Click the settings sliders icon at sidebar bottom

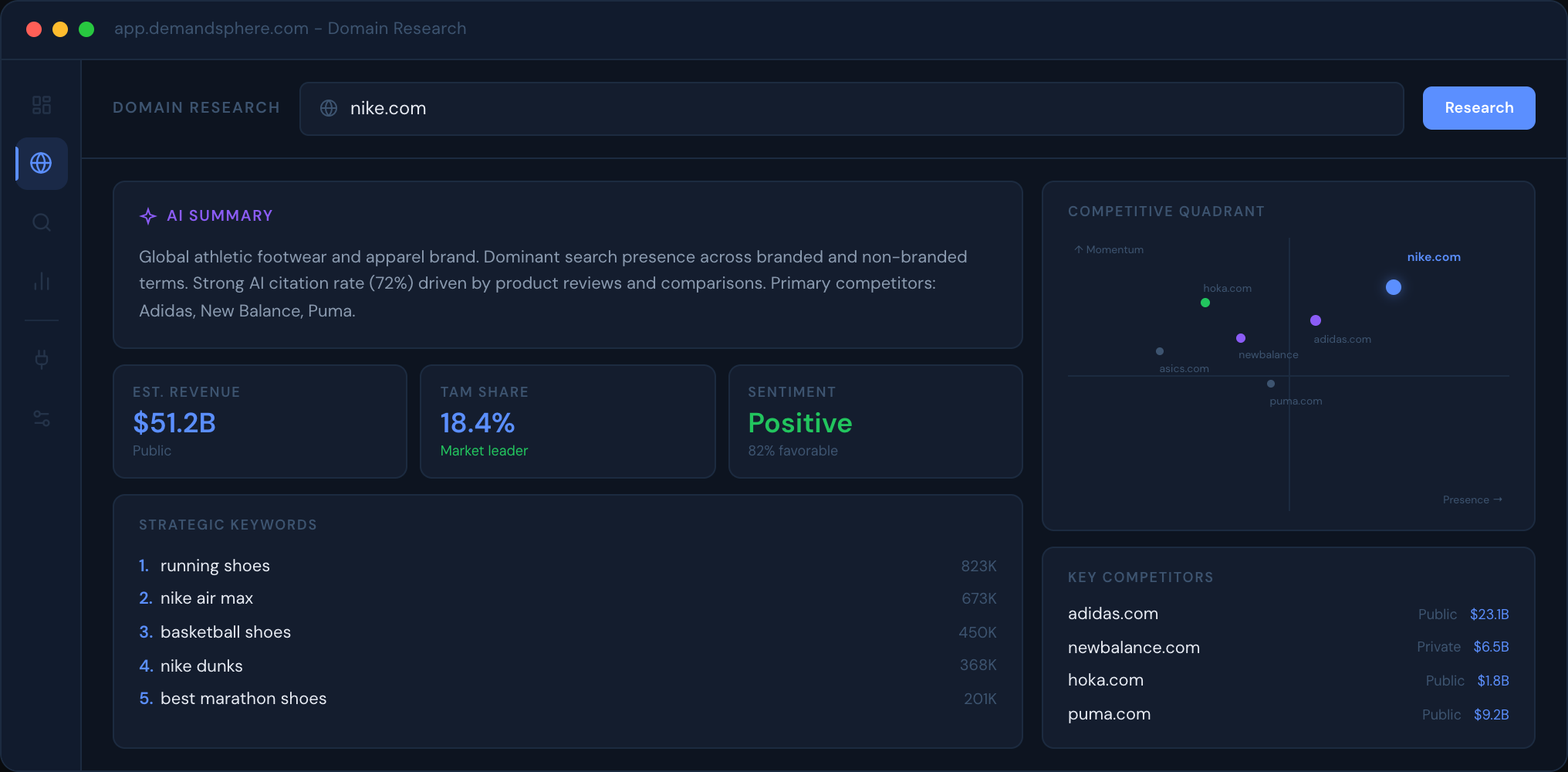[41, 418]
